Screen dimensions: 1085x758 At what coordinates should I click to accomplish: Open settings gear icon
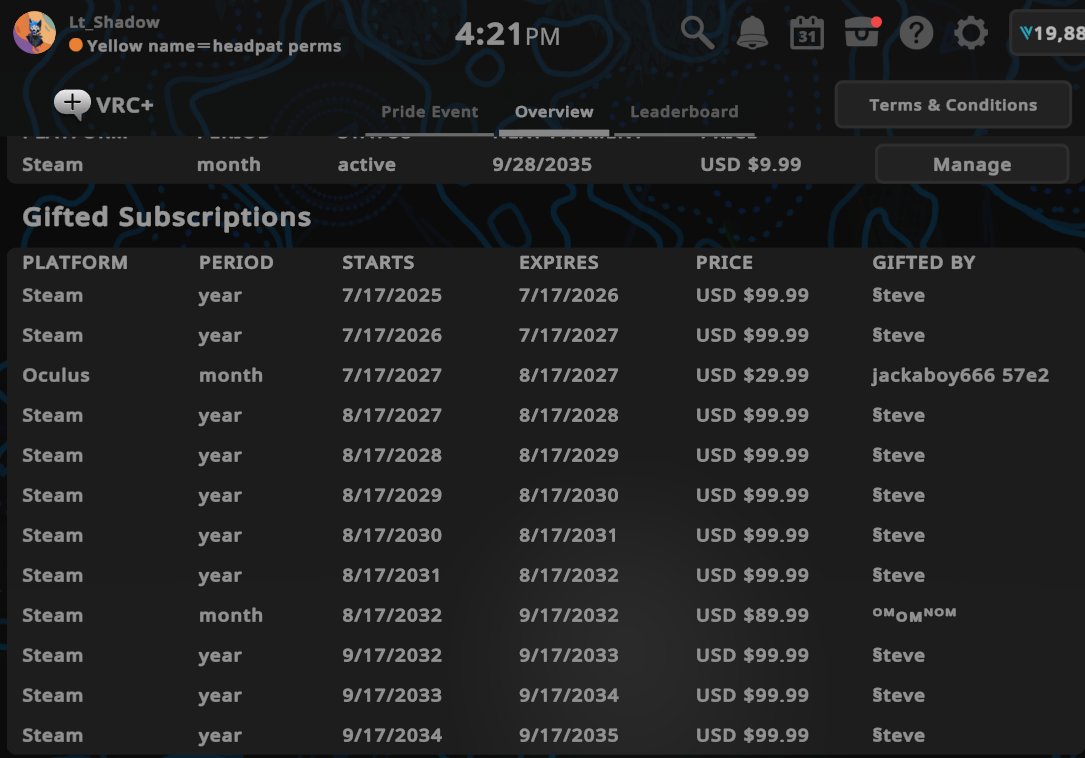[970, 33]
